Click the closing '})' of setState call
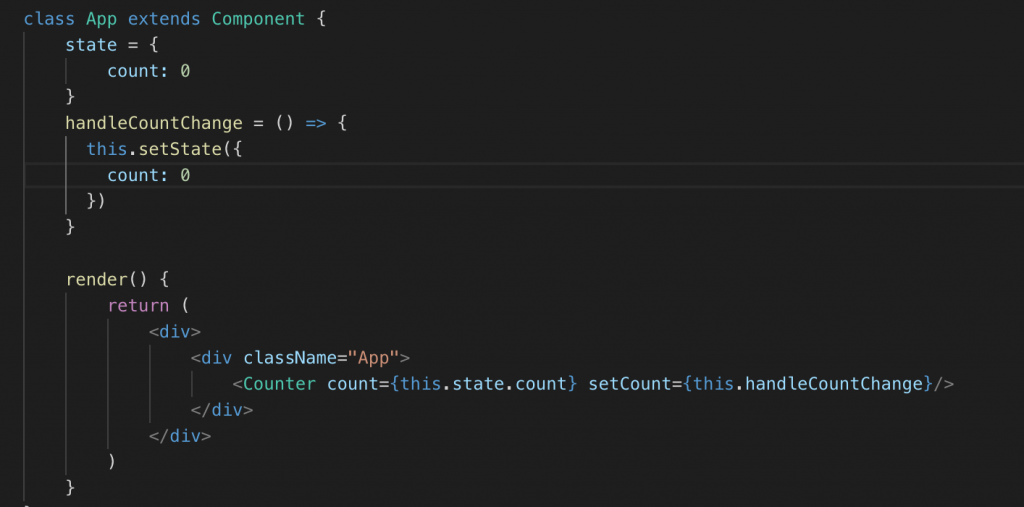The image size is (1024, 507). pos(96,201)
